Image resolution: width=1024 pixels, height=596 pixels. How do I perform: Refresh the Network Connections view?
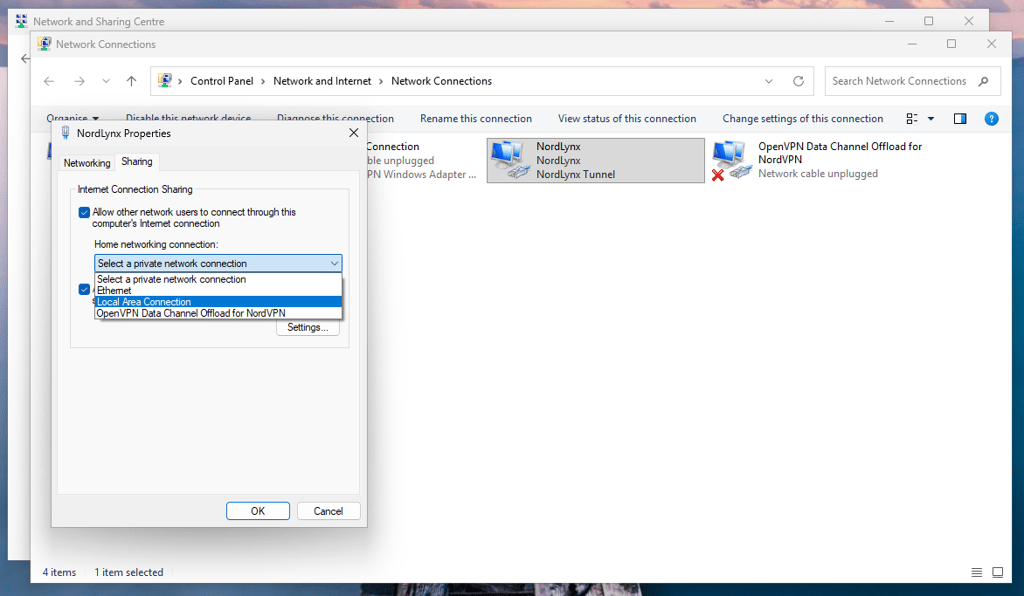[798, 81]
